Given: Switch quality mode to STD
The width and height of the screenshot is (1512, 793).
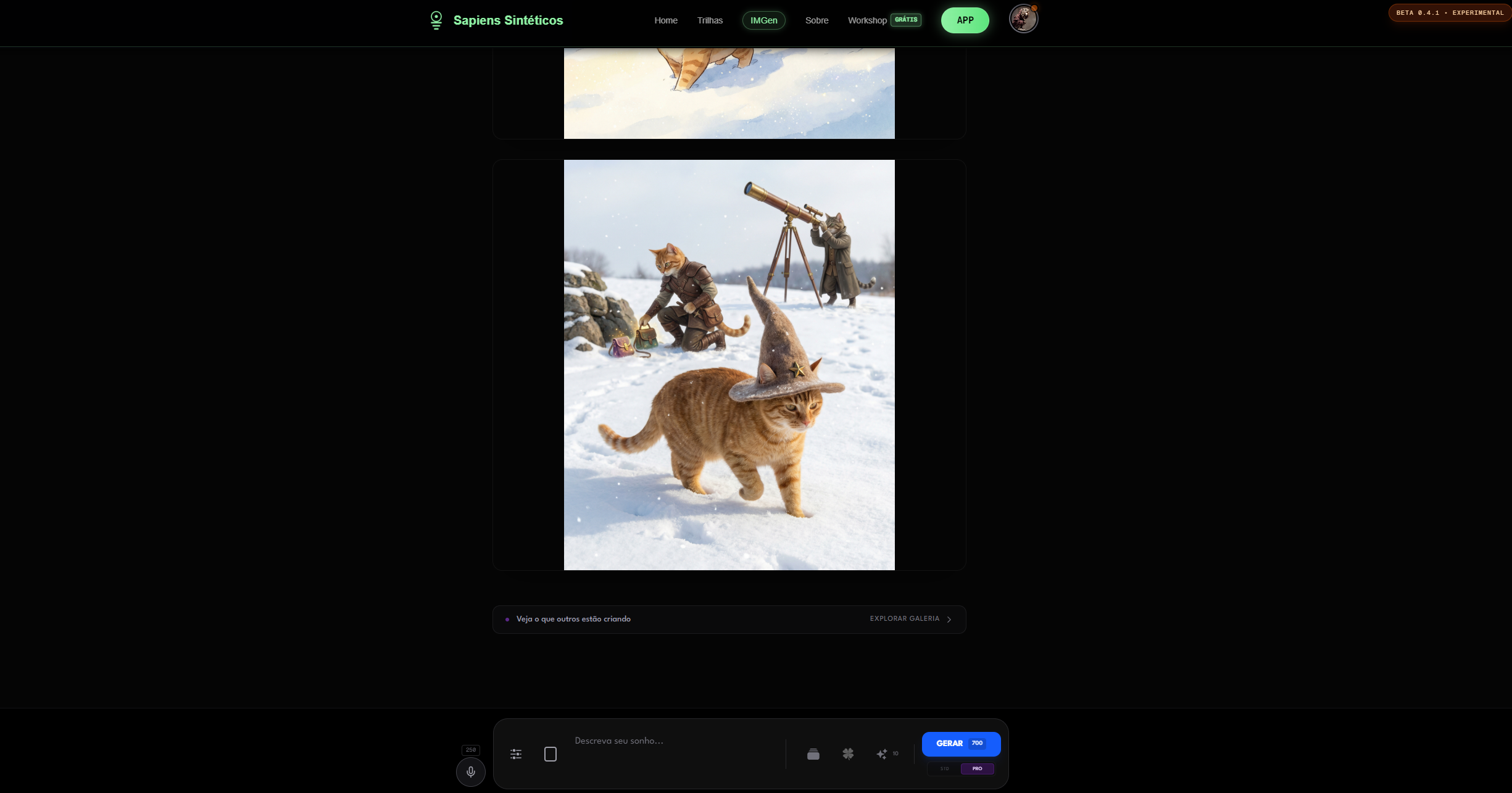Looking at the screenshot, I should click(944, 768).
